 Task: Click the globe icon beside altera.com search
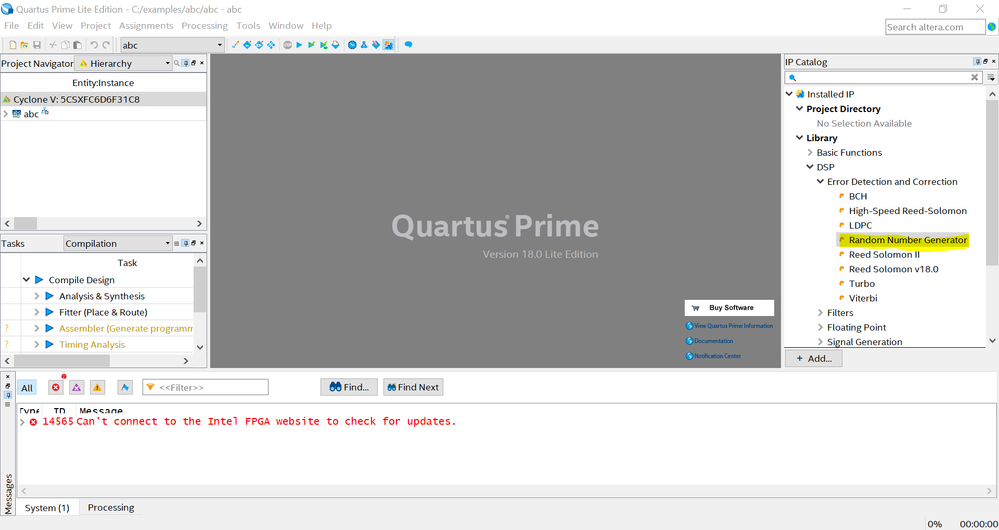pyautogui.click(x=991, y=27)
